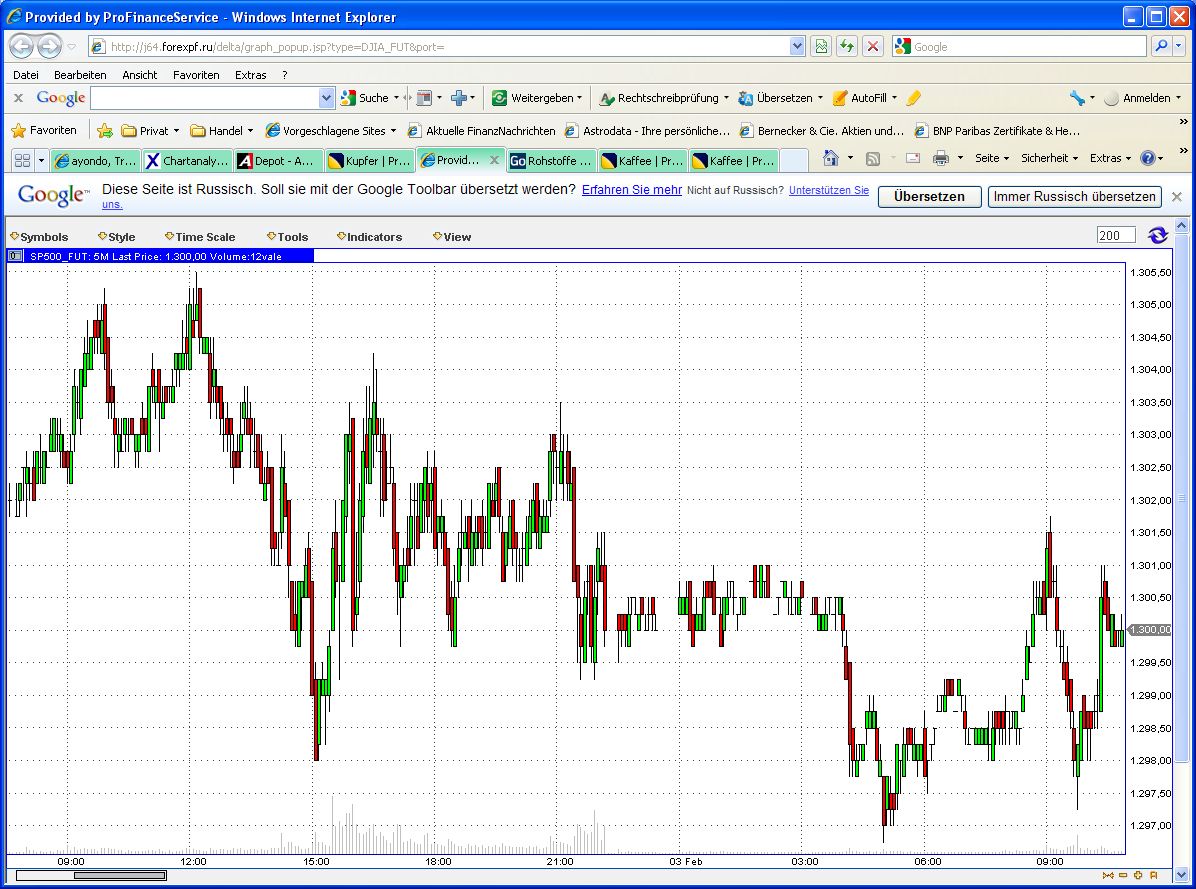
Task: Open the green Weitergeben share icon
Action: [497, 97]
